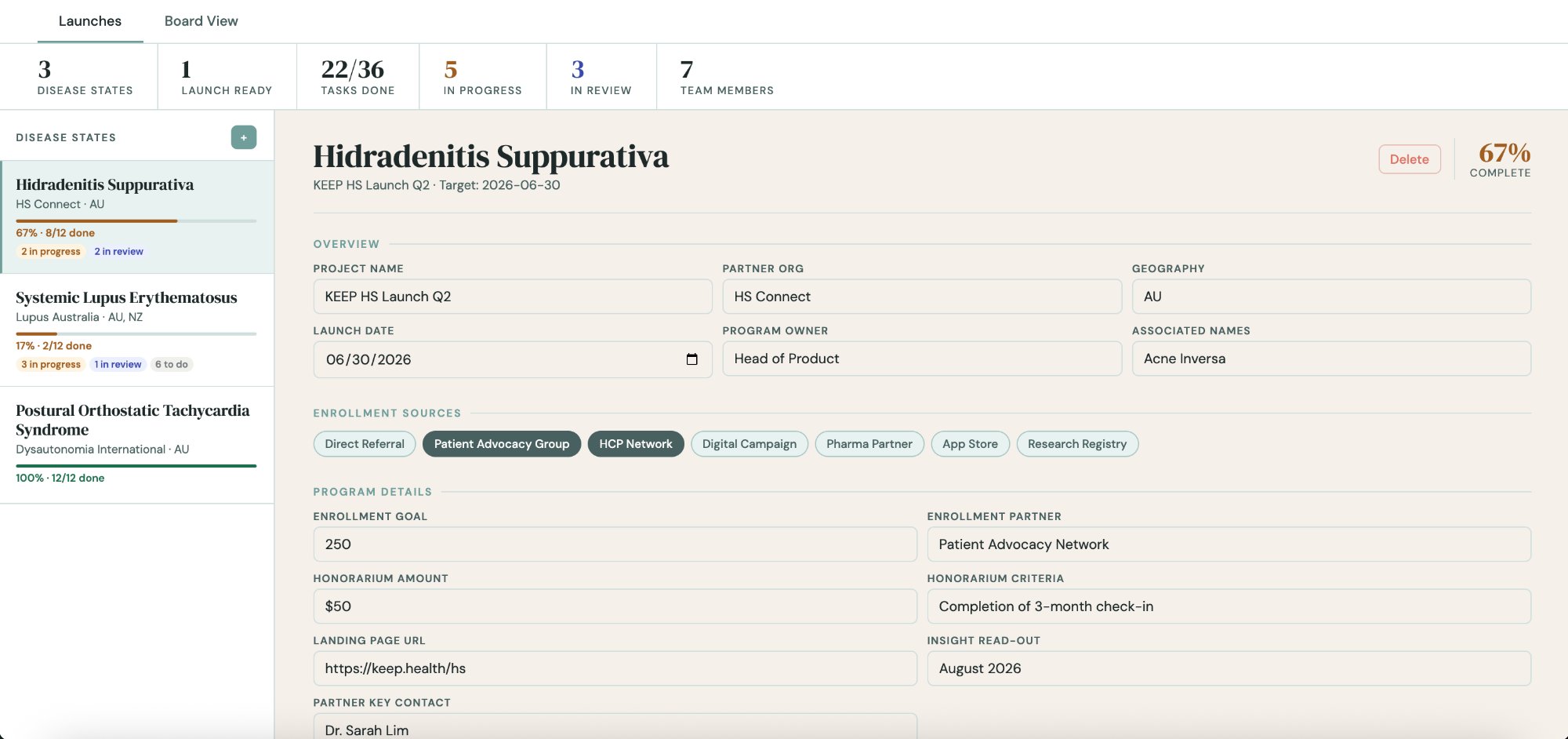Switch to the Board View tab
The width and height of the screenshot is (1568, 739).
click(x=200, y=20)
